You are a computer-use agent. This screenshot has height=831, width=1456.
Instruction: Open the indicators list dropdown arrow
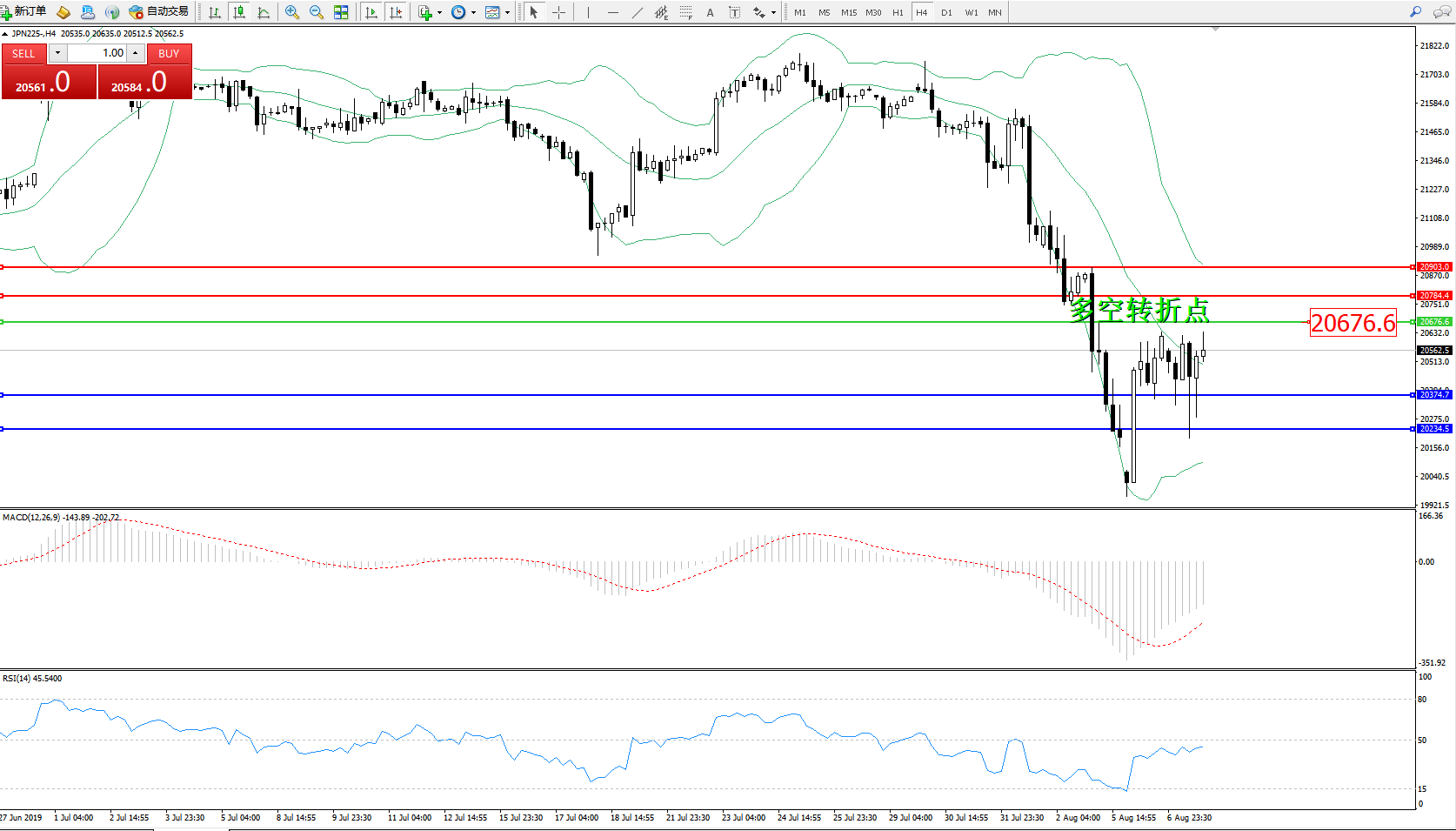[439, 12]
